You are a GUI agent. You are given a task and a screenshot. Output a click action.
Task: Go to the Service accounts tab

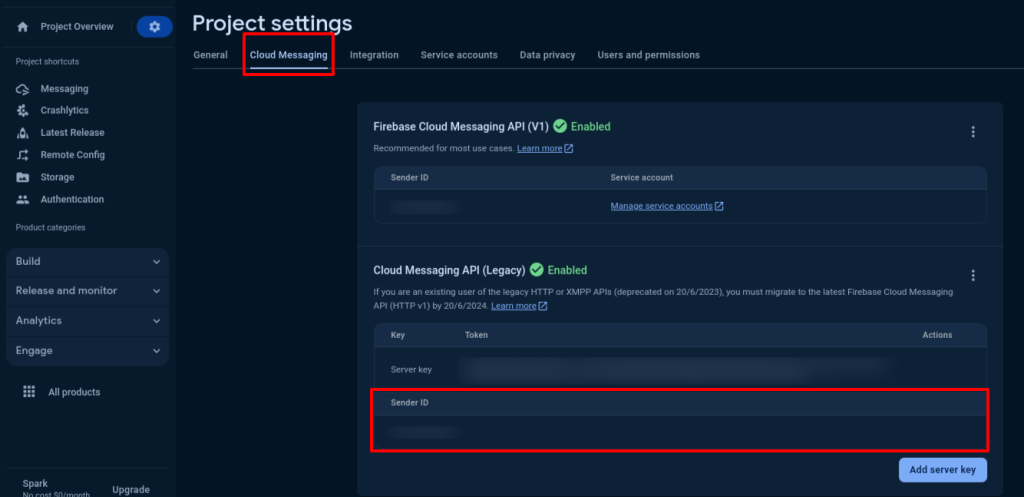(459, 55)
